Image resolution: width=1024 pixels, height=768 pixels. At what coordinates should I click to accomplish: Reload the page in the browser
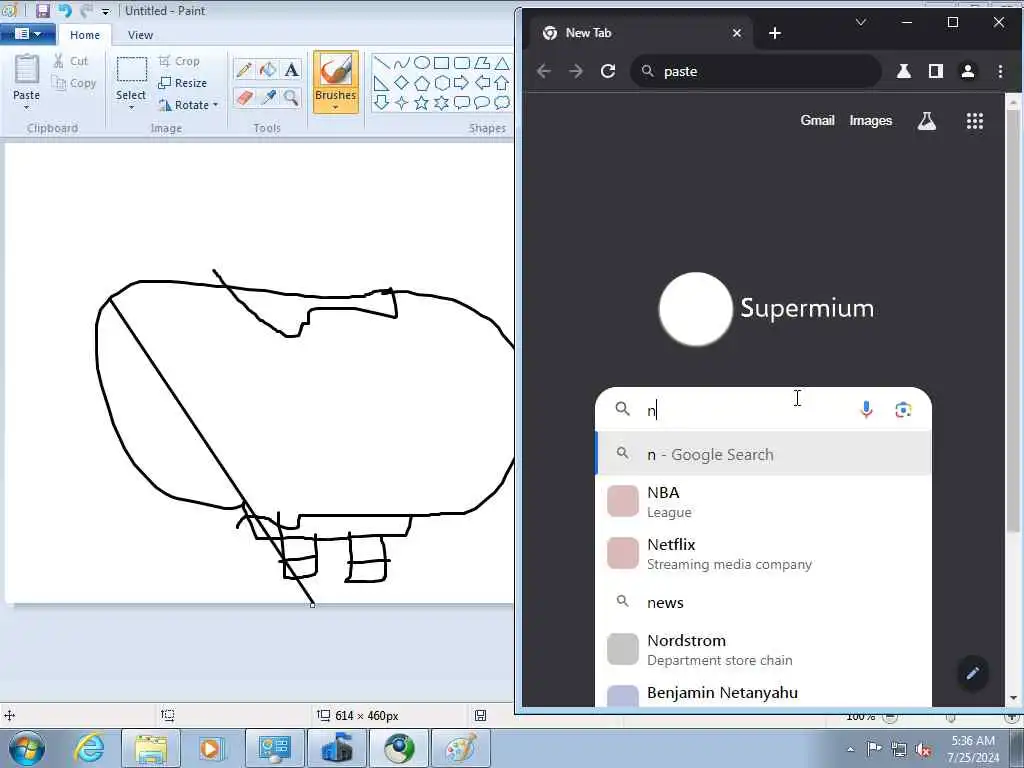608,71
